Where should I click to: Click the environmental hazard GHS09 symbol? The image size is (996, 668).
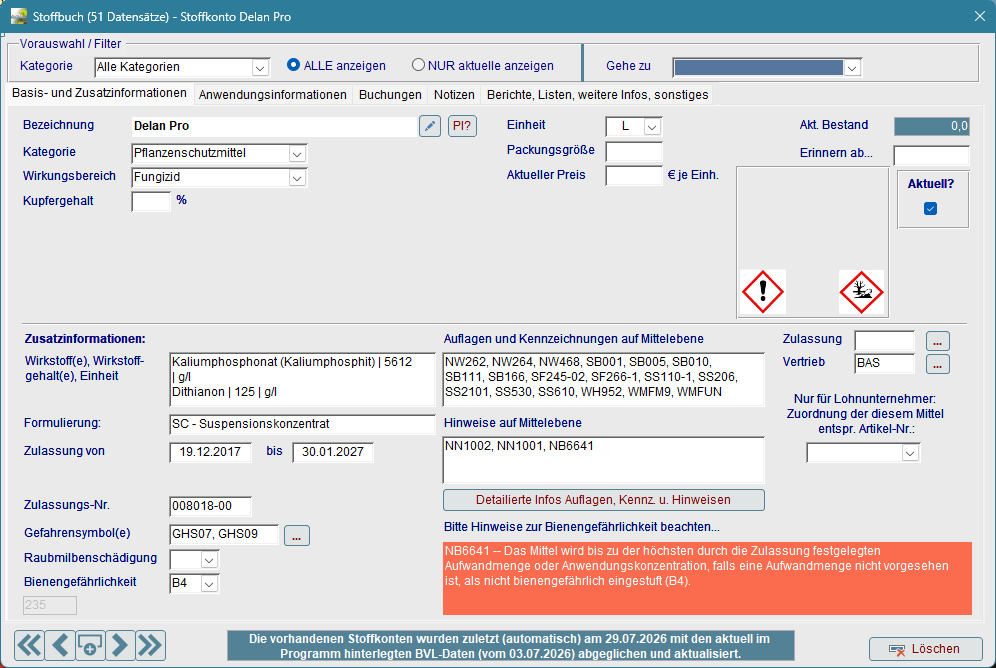[861, 292]
